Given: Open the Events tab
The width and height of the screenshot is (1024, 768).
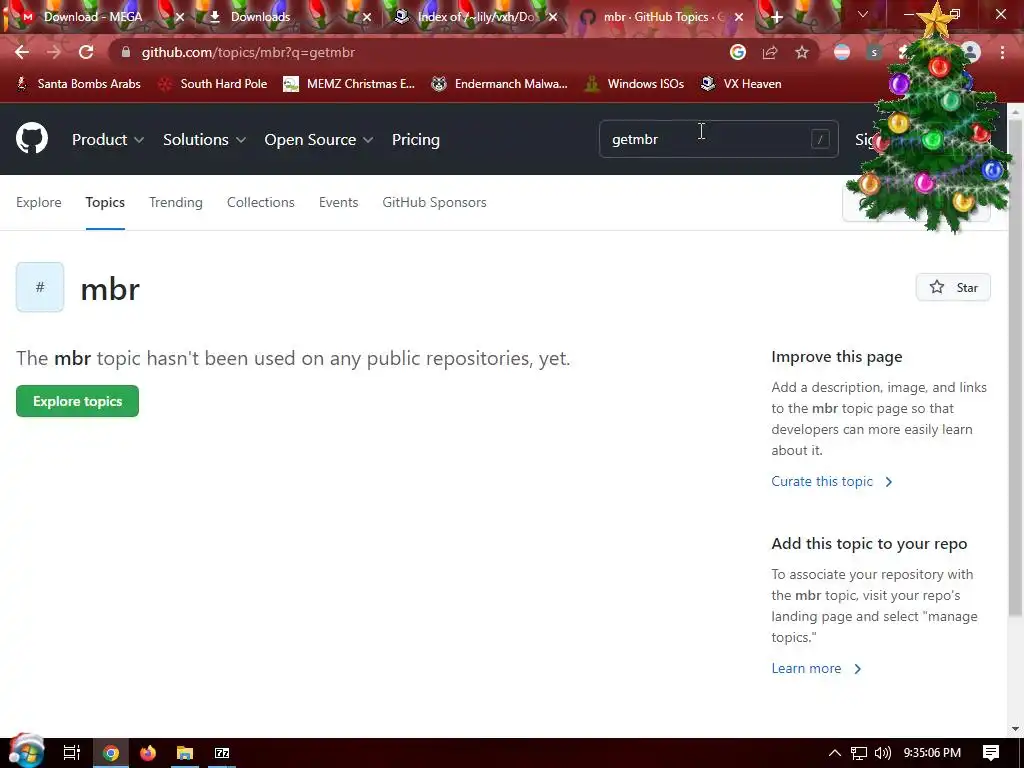Looking at the screenshot, I should pos(338,202).
